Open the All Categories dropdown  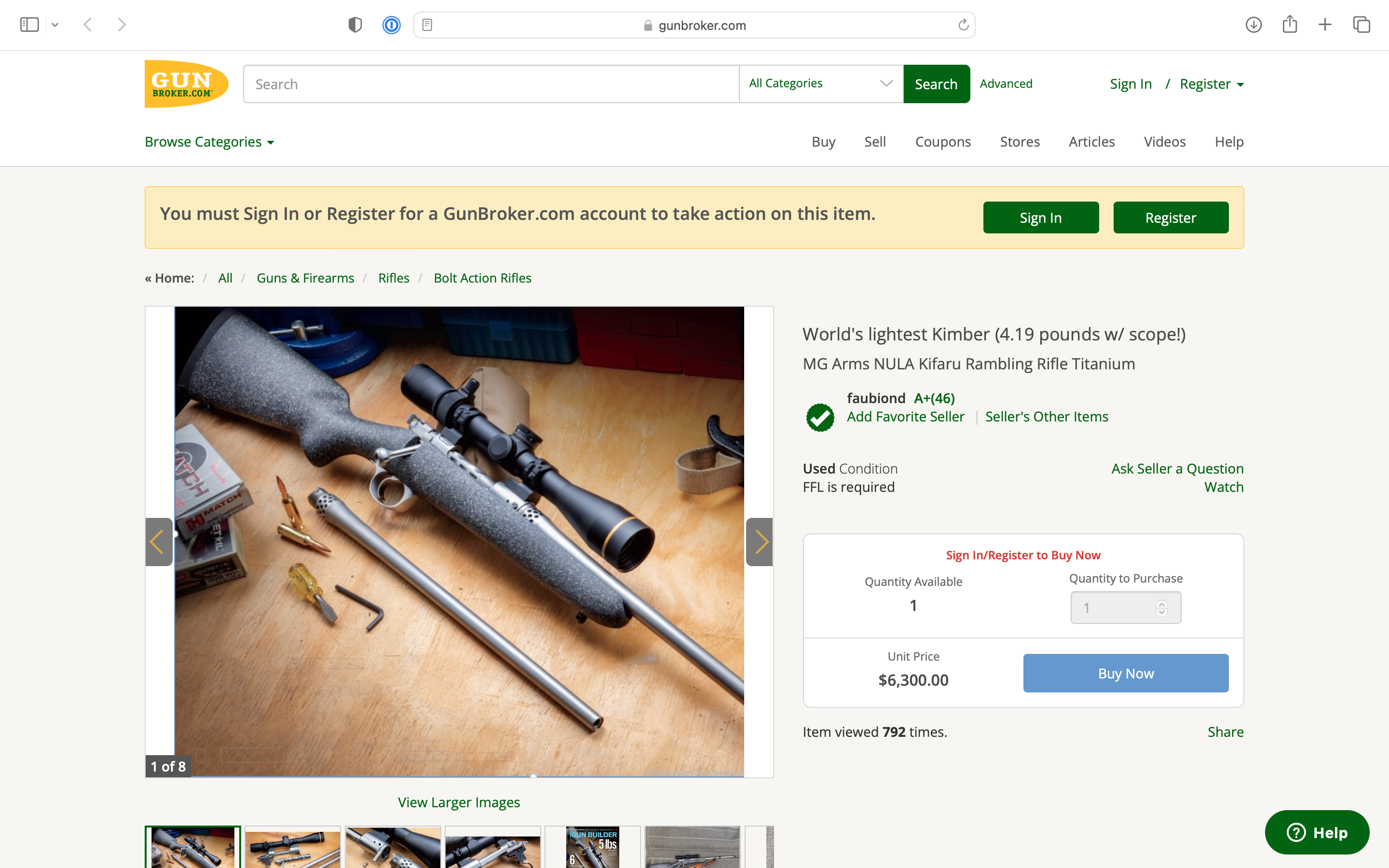821,84
